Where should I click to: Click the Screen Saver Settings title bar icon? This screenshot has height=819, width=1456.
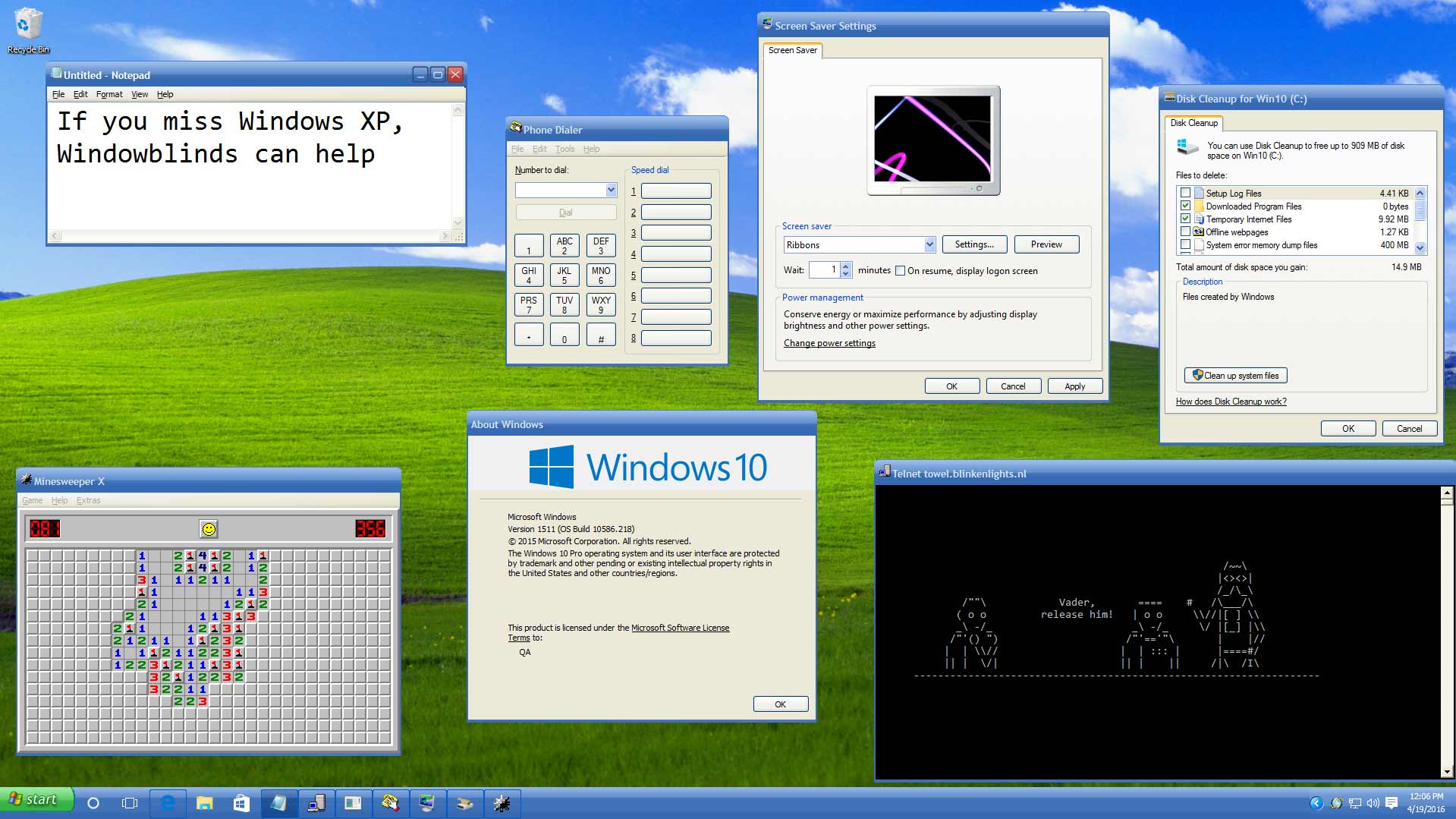coord(767,24)
